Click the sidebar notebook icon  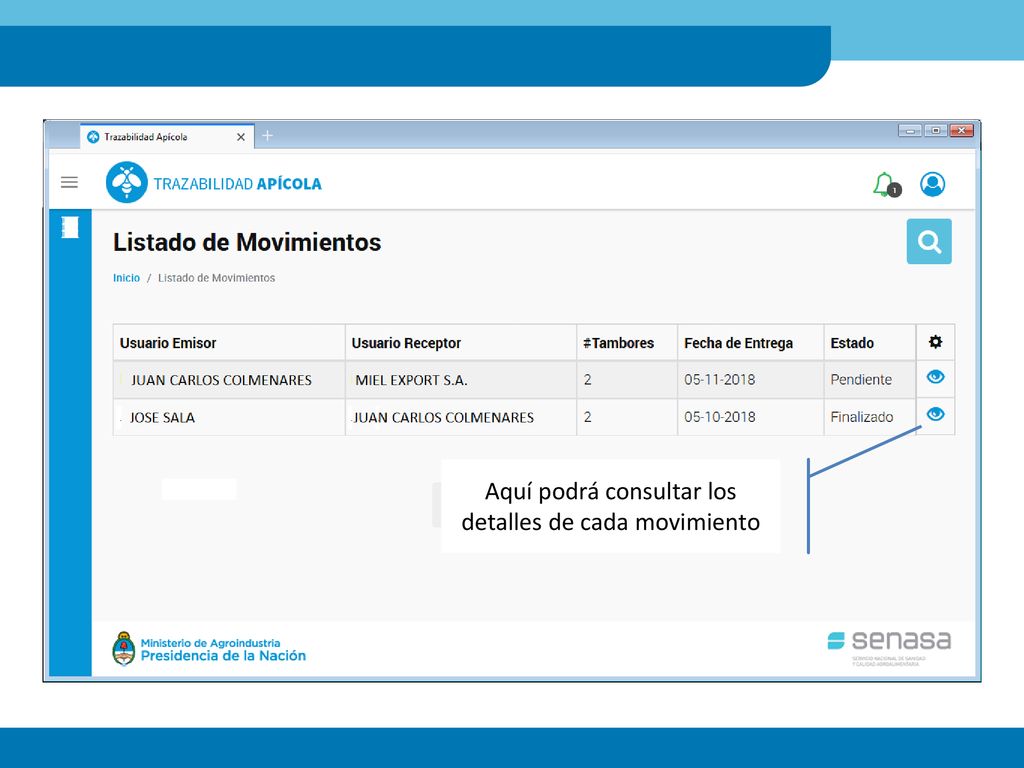(70, 227)
